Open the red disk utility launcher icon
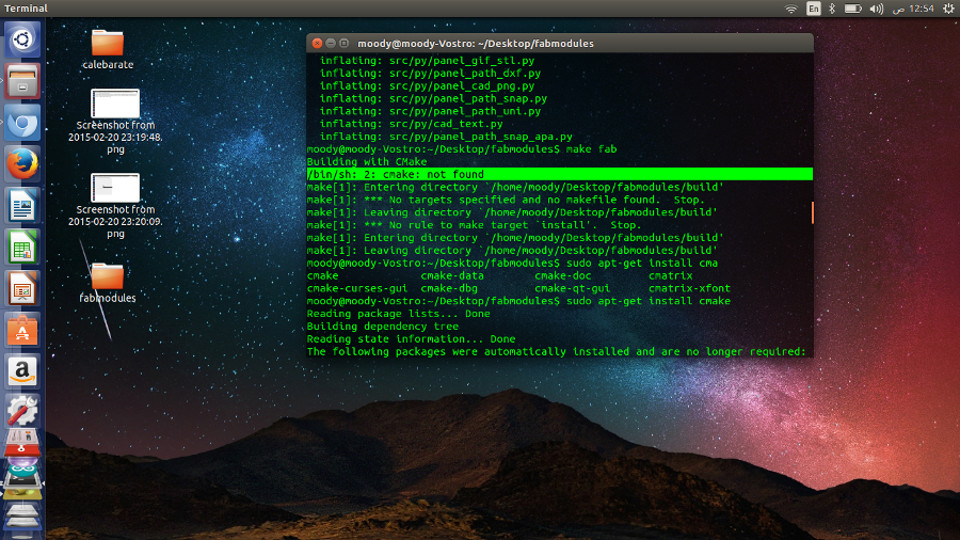The image size is (960, 540). point(22,443)
